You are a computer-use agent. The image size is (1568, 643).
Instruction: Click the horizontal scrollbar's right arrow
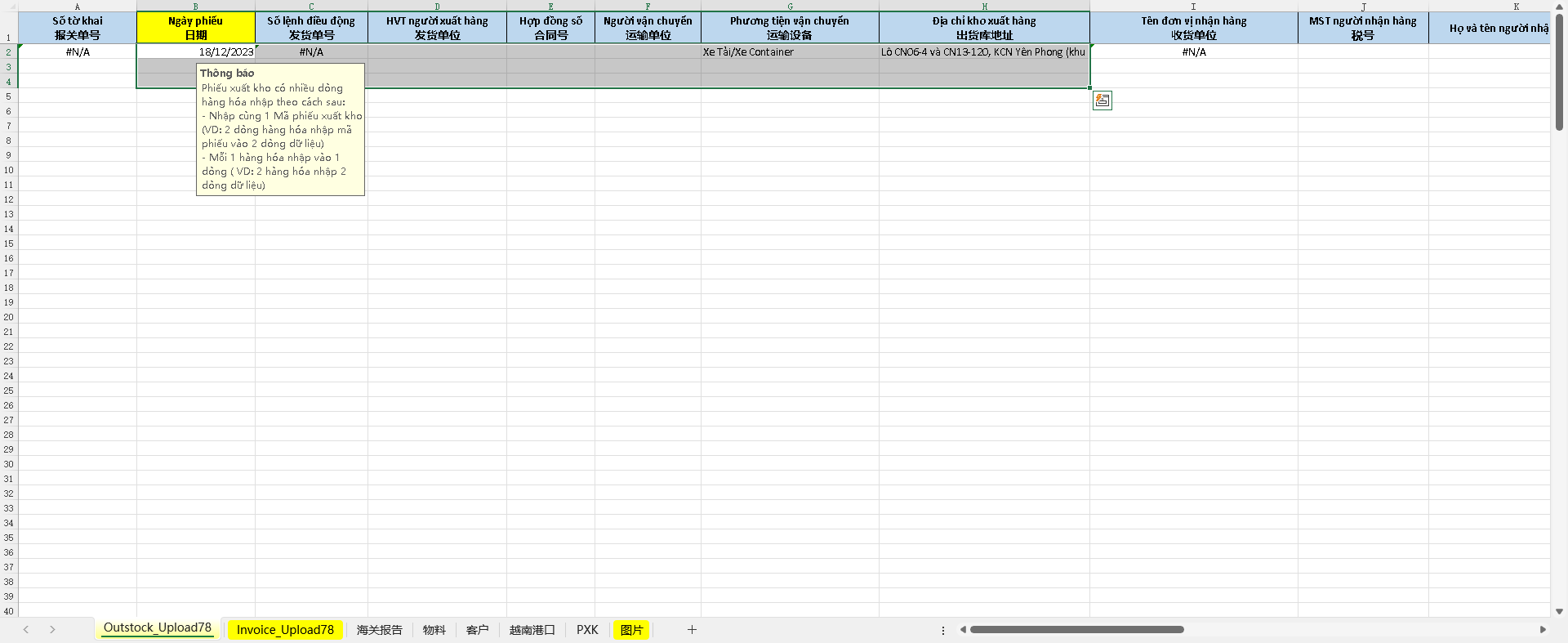[x=1543, y=630]
